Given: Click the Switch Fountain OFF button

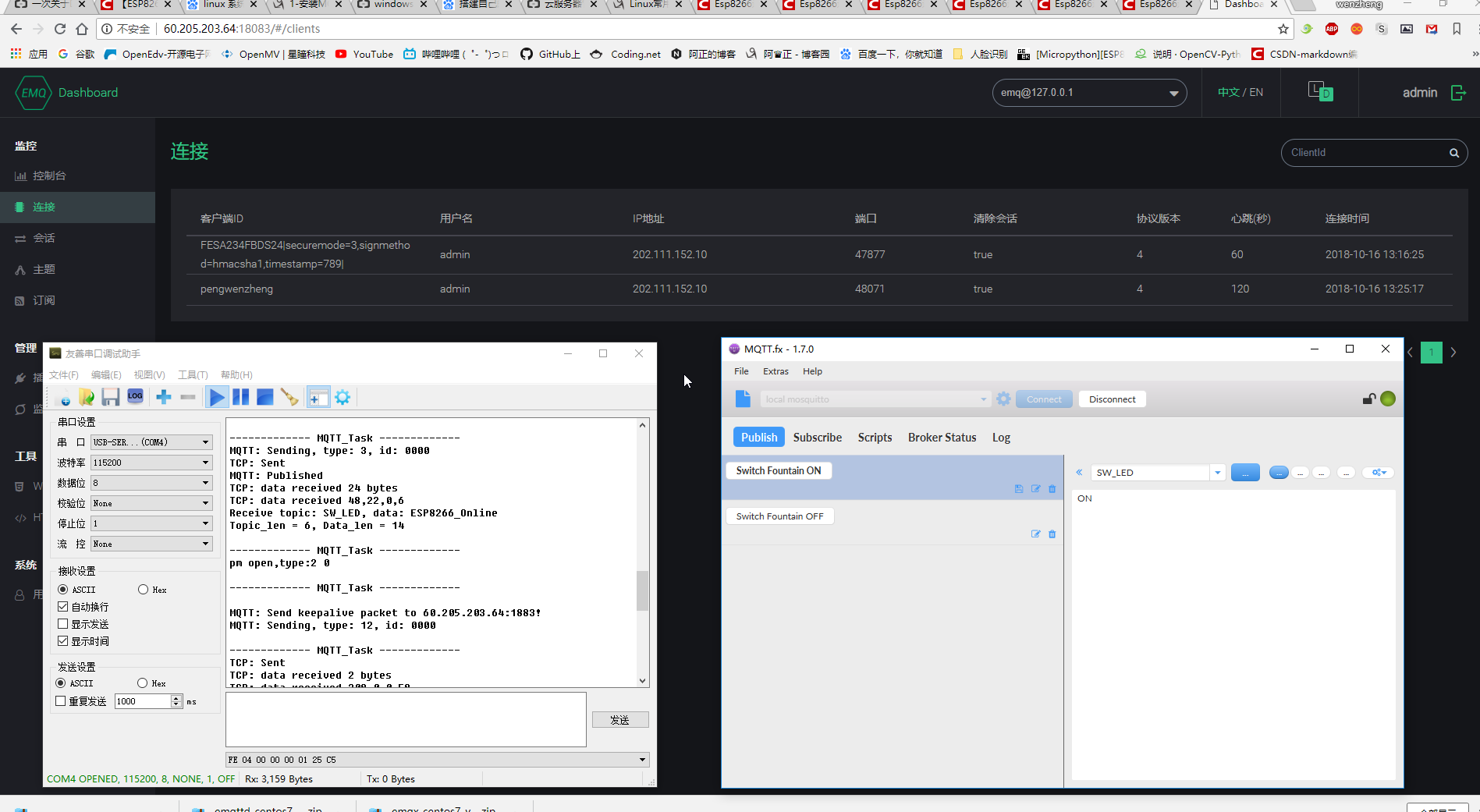Looking at the screenshot, I should click(780, 516).
